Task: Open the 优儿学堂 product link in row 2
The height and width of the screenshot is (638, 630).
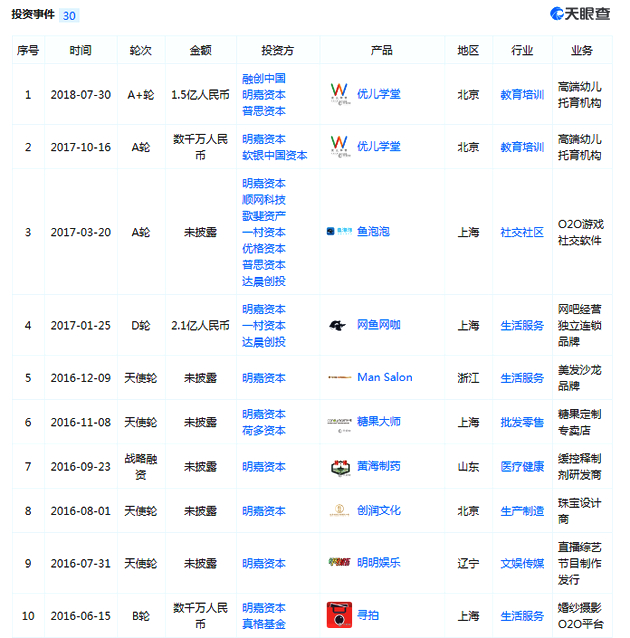Action: (378, 146)
